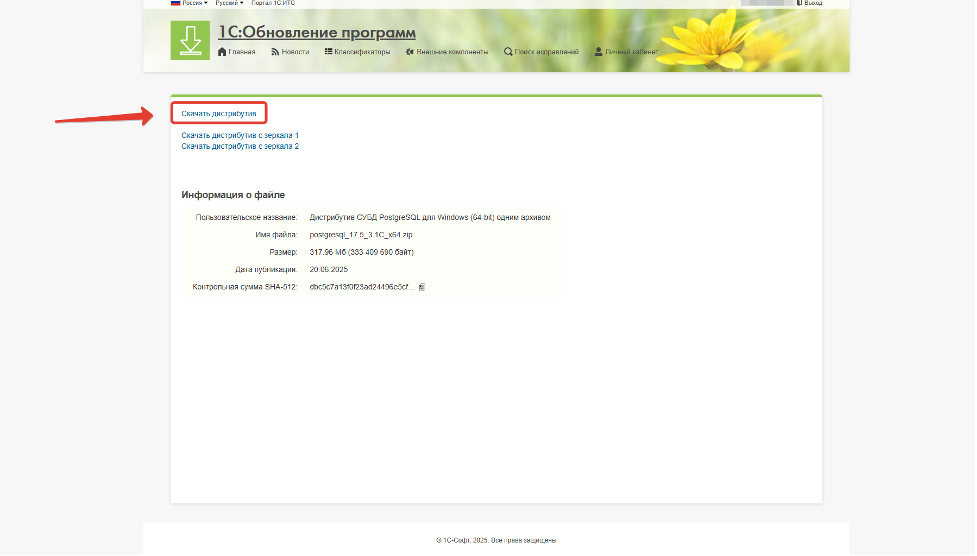Click the Russian flag icon

pos(175,3)
